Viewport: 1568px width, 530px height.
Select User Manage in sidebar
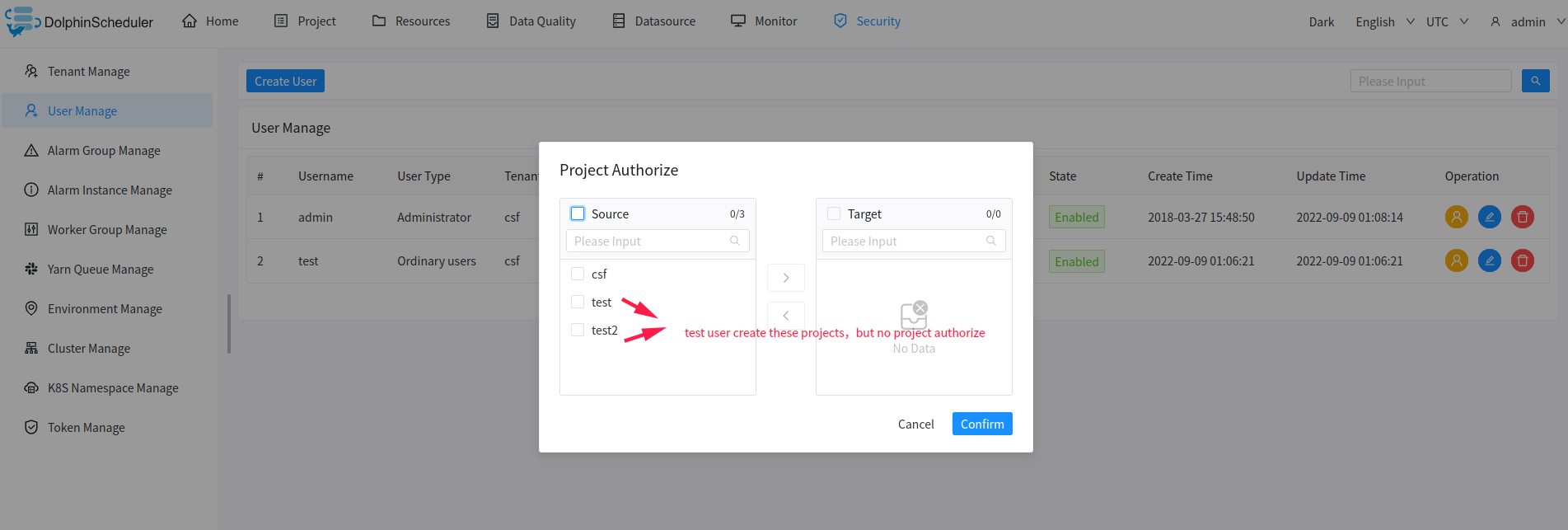coord(107,110)
